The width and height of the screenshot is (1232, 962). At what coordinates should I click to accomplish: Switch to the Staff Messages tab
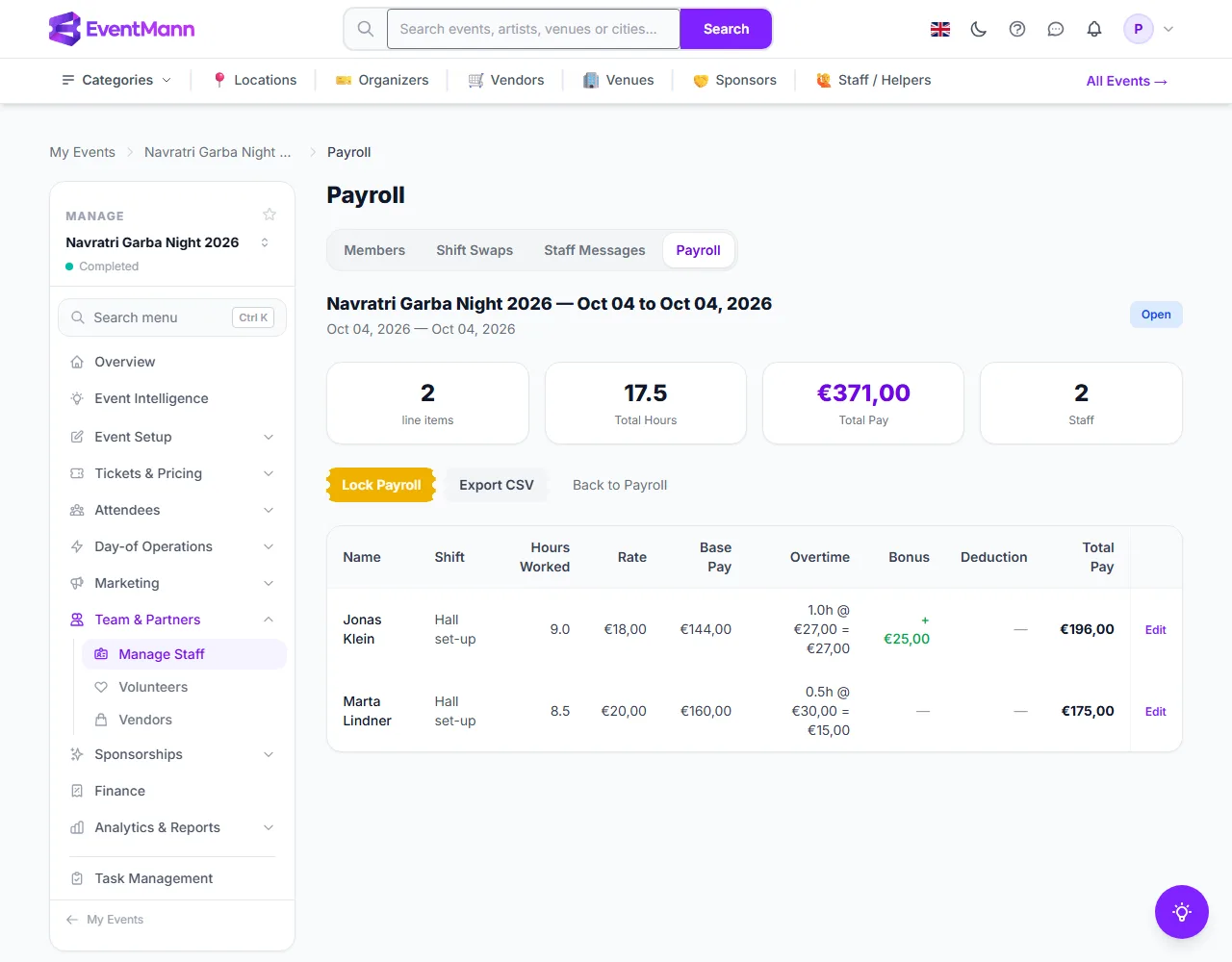[595, 250]
